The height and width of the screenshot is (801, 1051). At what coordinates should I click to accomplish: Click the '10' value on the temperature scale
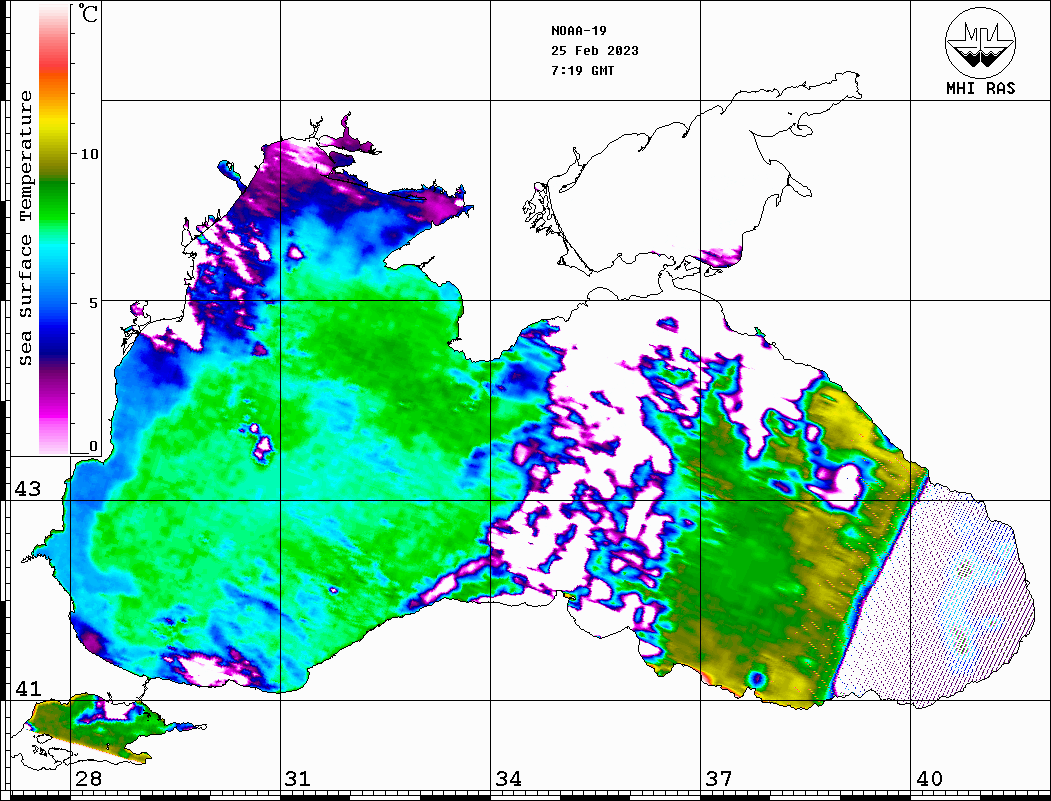(x=89, y=154)
